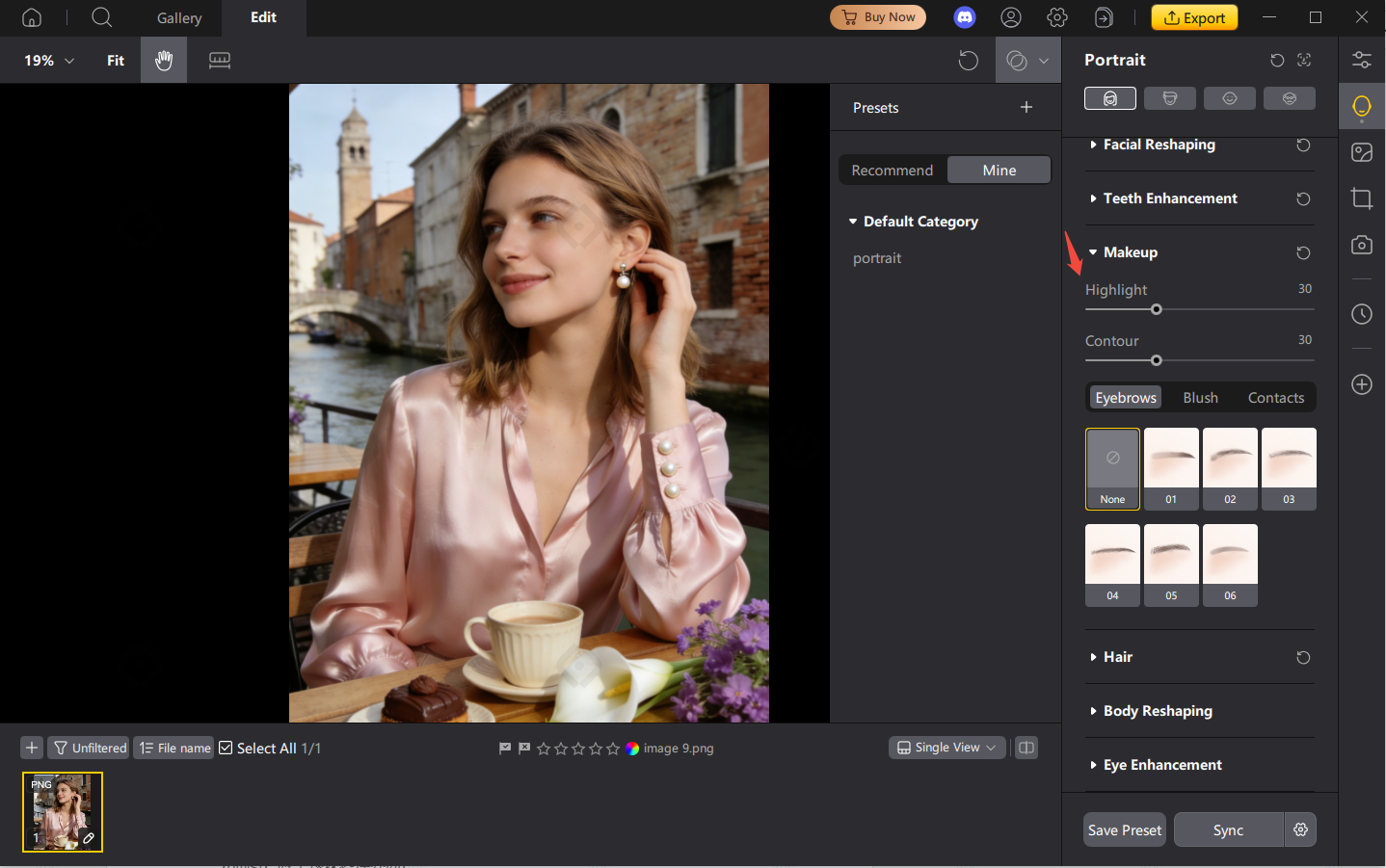
Task: Open the History panel via clock icon
Action: tap(1361, 313)
